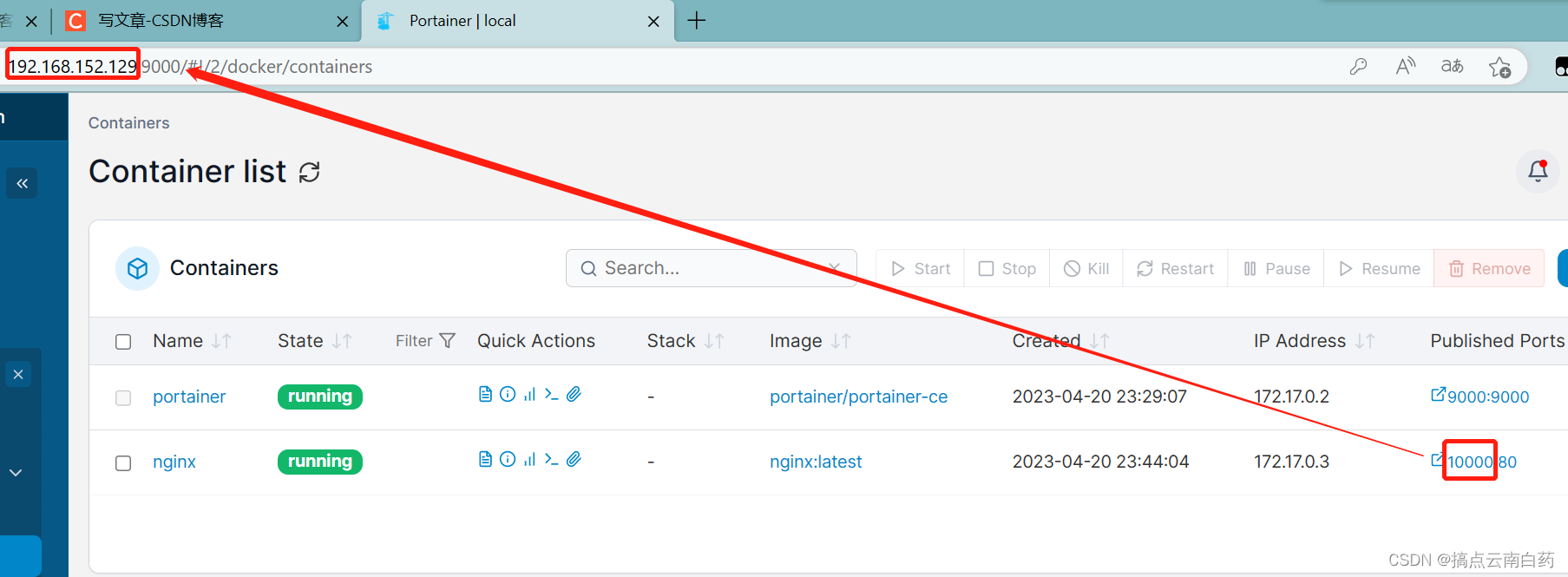Clear the search box with X icon
The width and height of the screenshot is (1568, 577).
coord(834,268)
